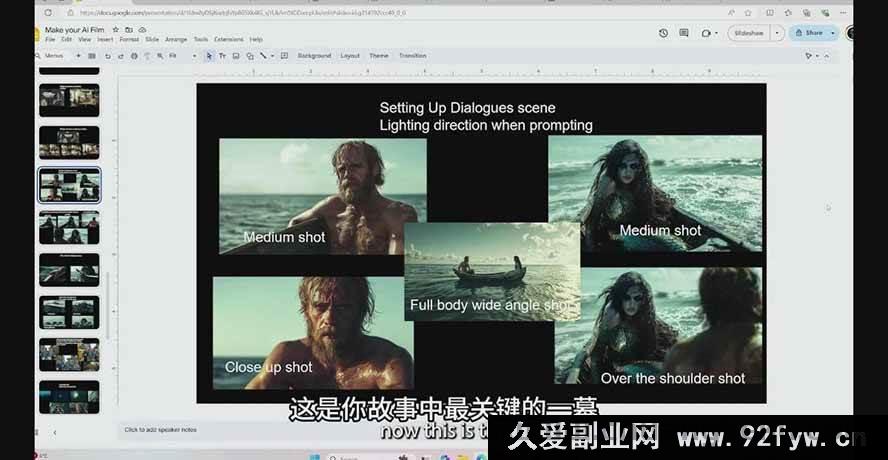
Task: Click the print icon in toolbar
Action: click(135, 56)
